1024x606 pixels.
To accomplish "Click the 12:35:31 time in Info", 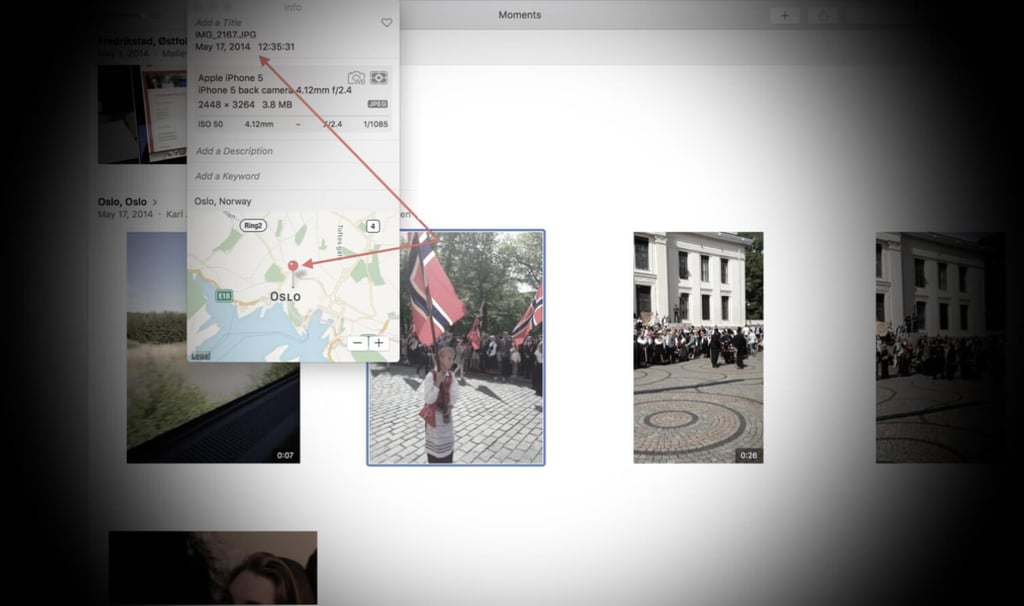I will (x=276, y=47).
